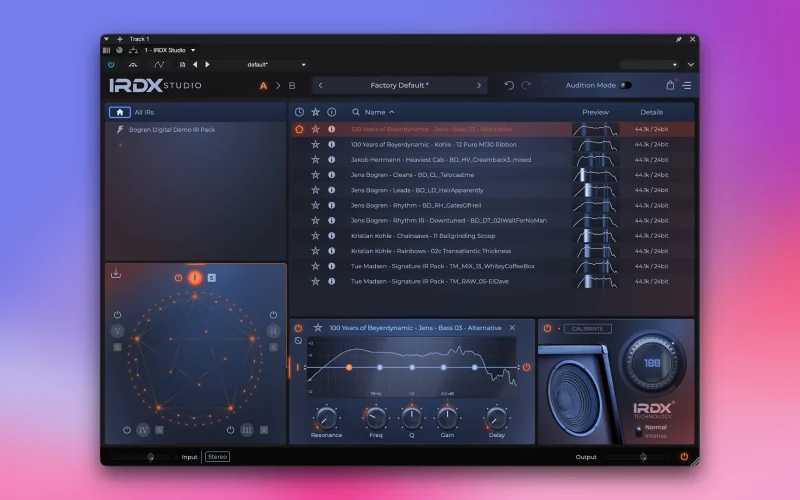This screenshot has width=800, height=500.
Task: Undo the last change
Action: tap(509, 85)
